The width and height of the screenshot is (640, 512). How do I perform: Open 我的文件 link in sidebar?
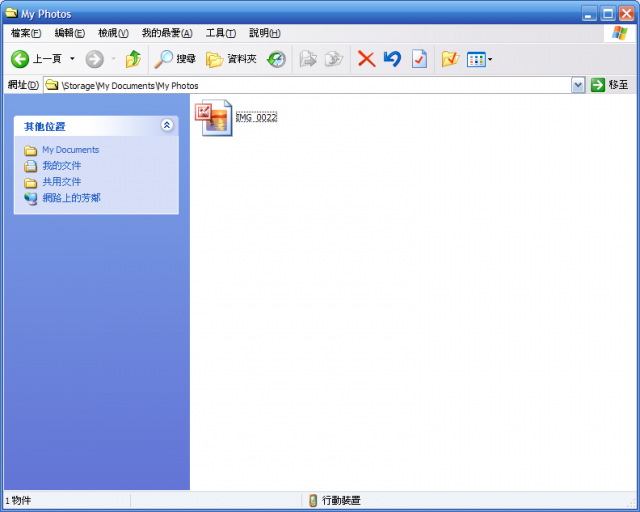[62, 166]
